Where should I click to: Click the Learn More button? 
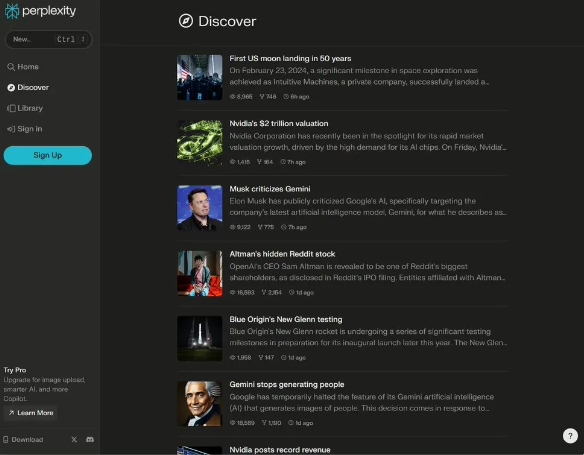pyautogui.click(x=31, y=413)
